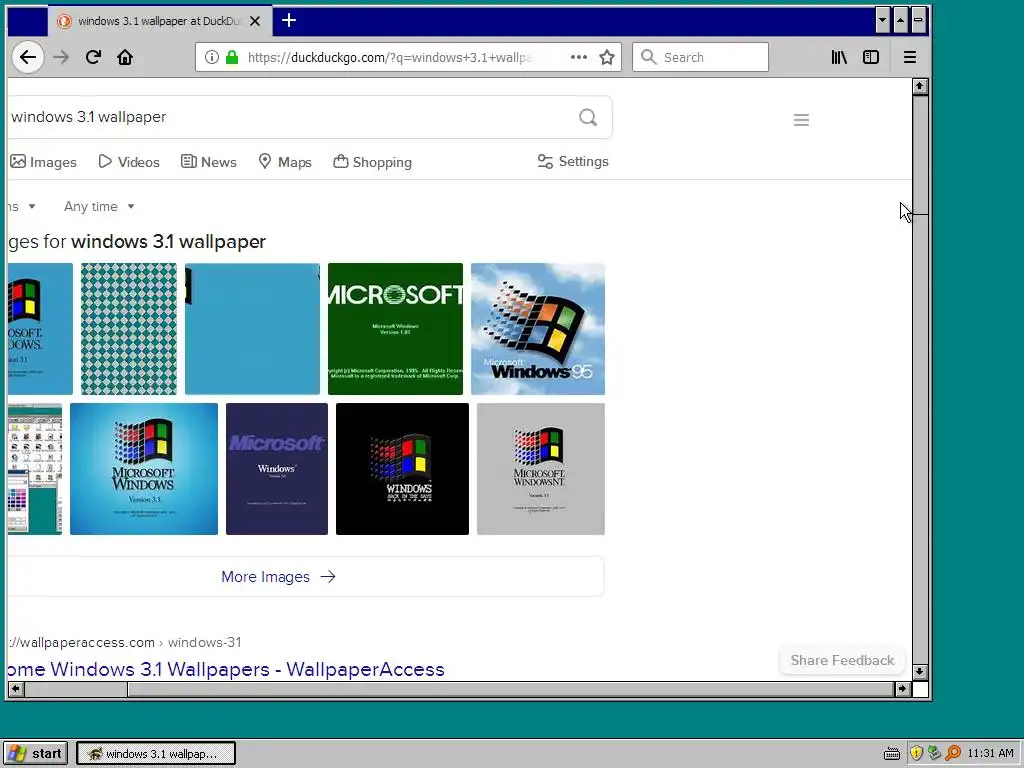Click the keyboard tray icon
The height and width of the screenshot is (768, 1024).
[x=891, y=754]
